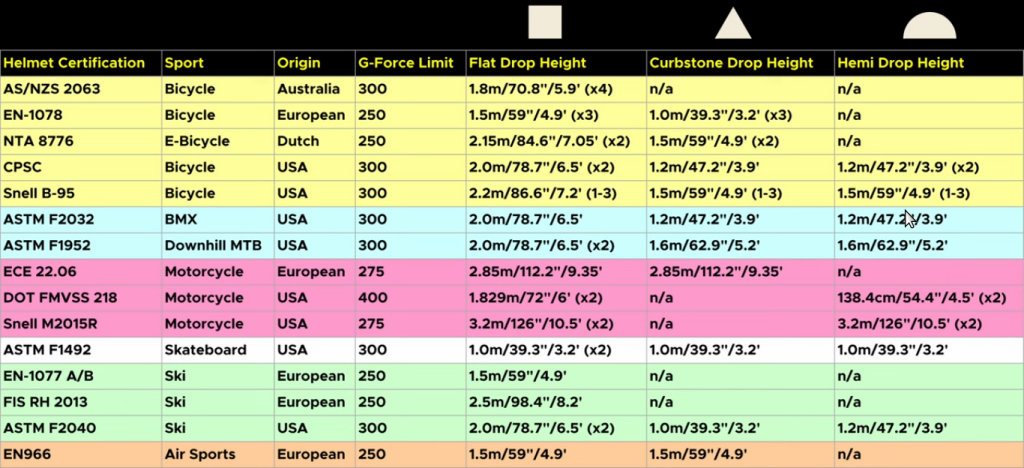Click the ASTM F2032 certification cell
The image size is (1024, 468).
click(81, 220)
